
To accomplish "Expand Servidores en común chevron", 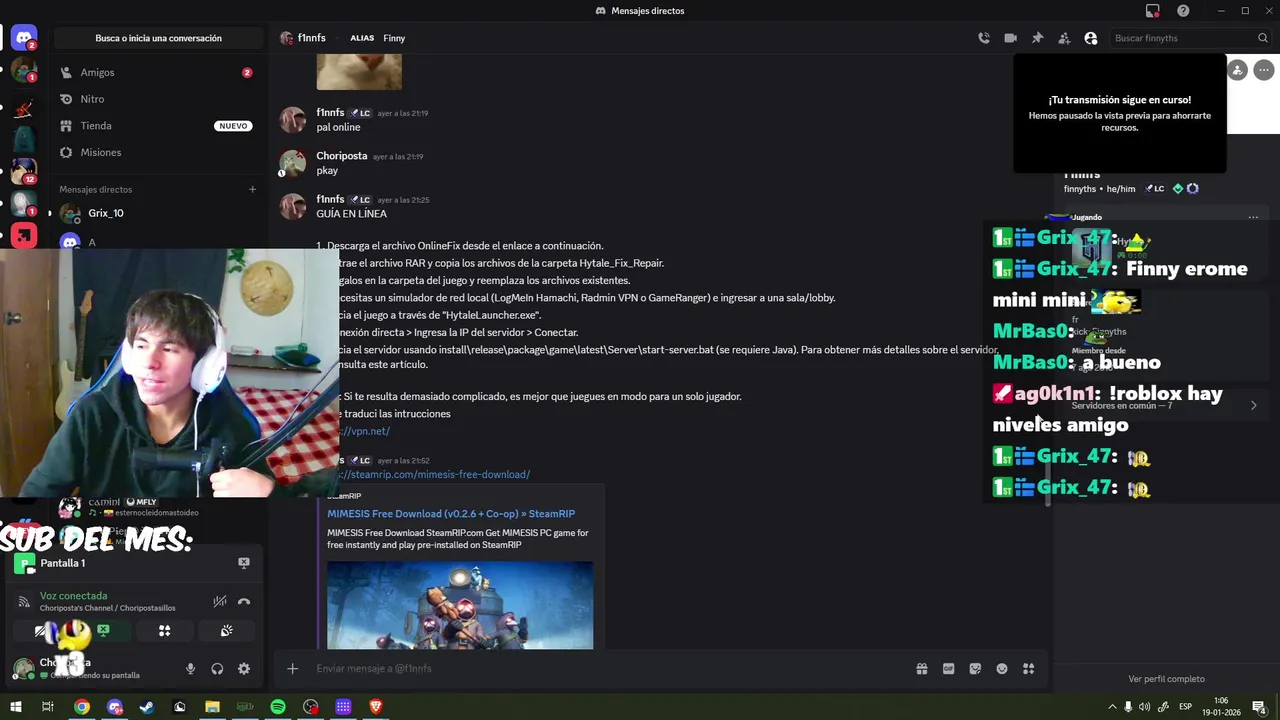I will click(x=1254, y=405).
